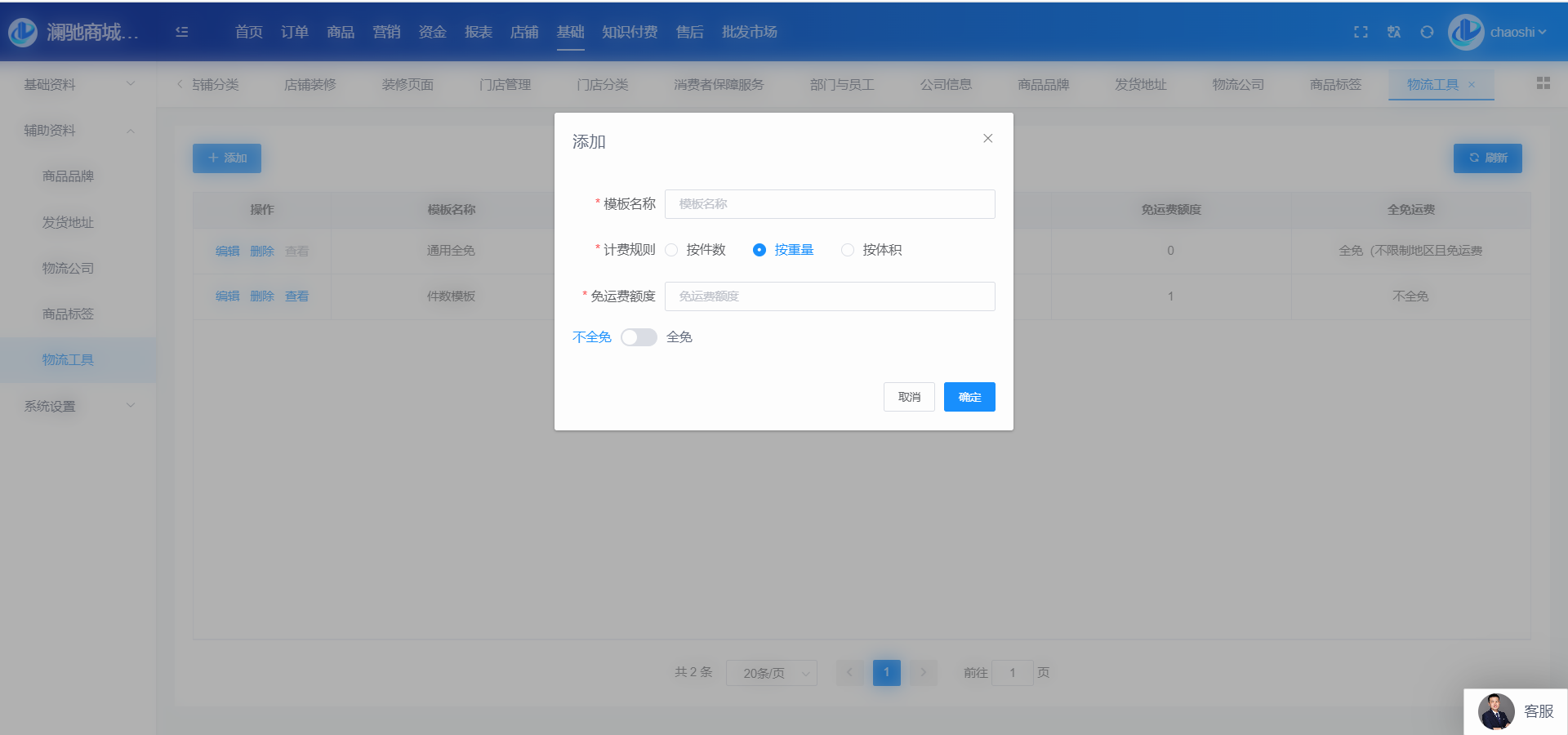Close the 添加 dialog with X icon
The width and height of the screenshot is (1568, 735).
(x=987, y=138)
